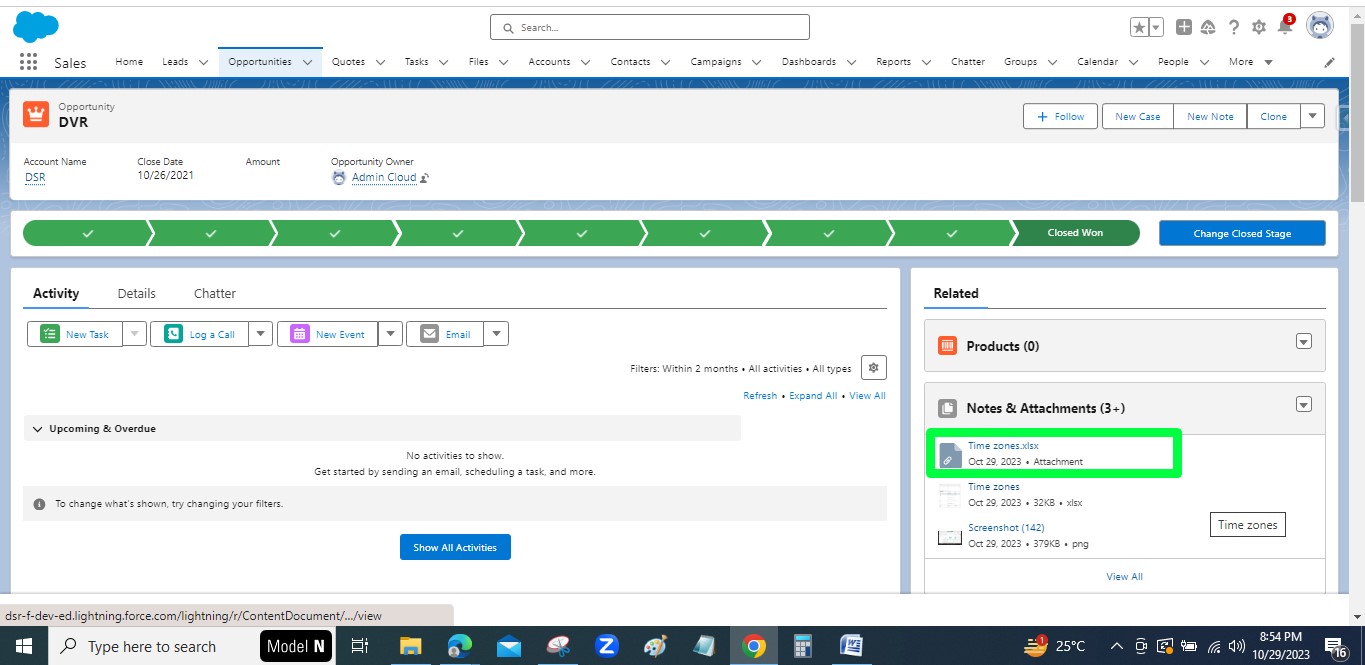Viewport: 1365px width, 665px height.
Task: Click the Refresh activities link
Action: tap(760, 395)
